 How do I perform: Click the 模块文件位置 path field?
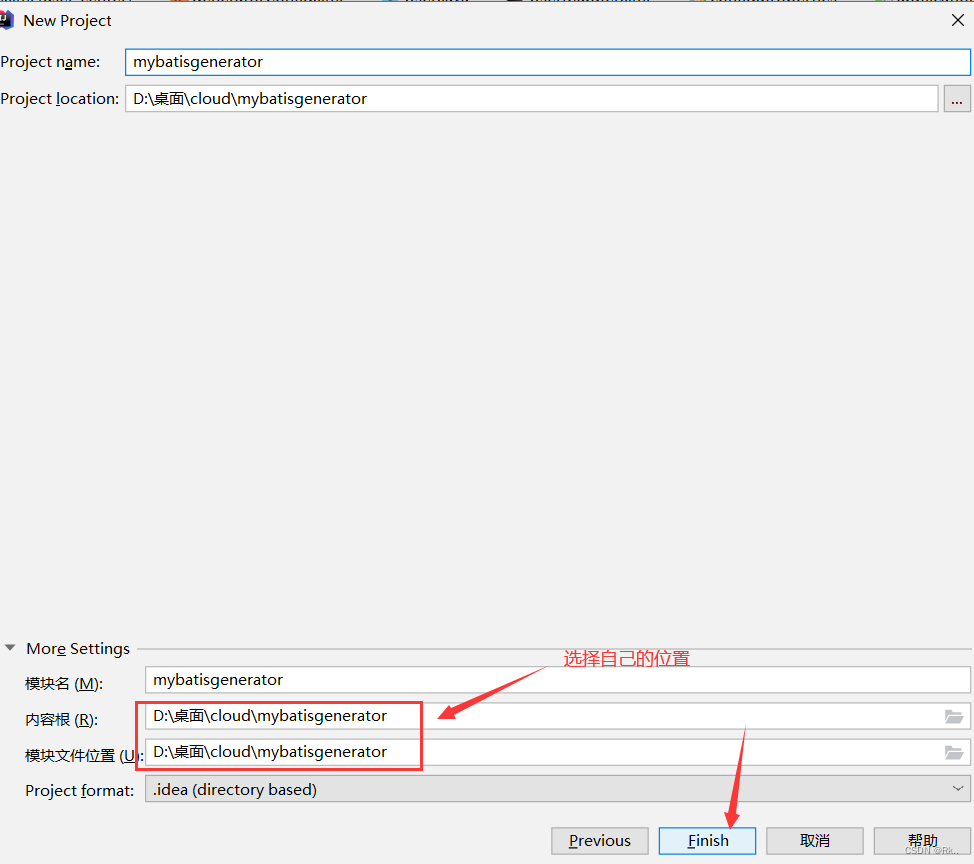(280, 752)
